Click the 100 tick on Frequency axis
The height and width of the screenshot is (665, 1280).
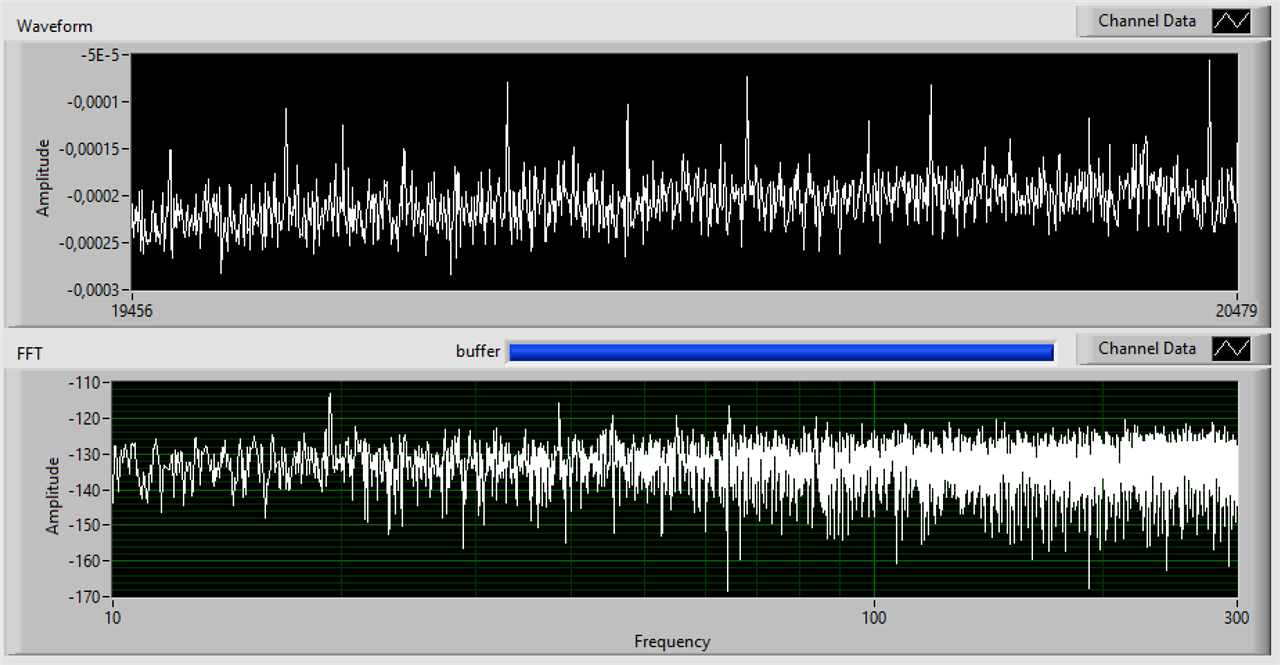click(875, 617)
